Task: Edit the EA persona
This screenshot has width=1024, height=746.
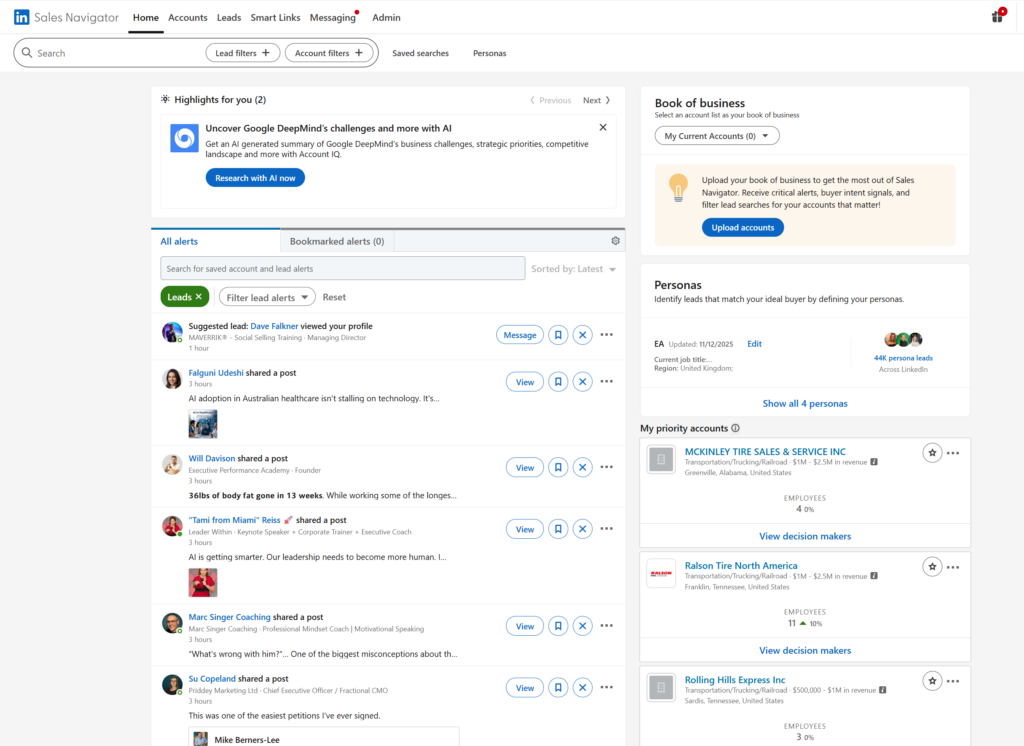Action: (x=754, y=344)
